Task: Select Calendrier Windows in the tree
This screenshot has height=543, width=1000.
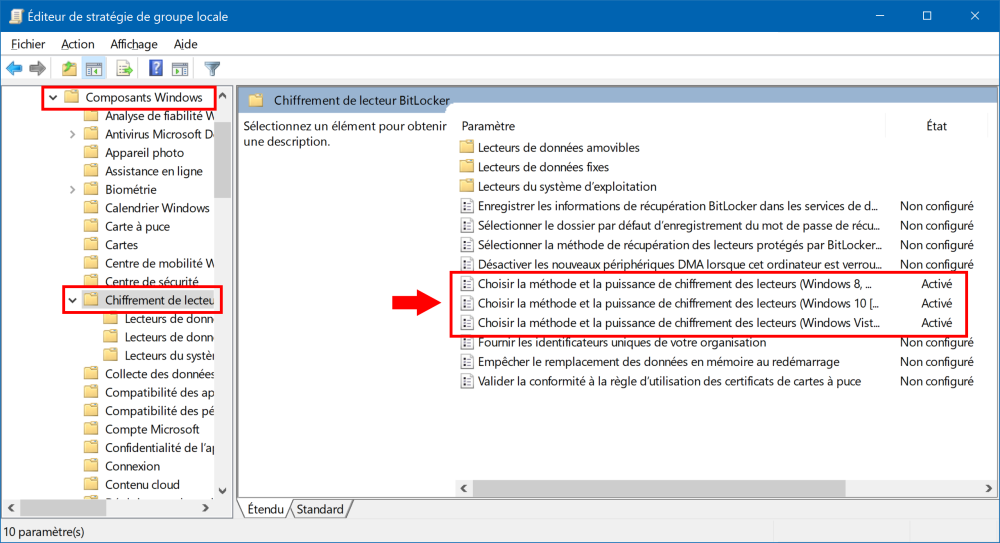Action: [158, 208]
